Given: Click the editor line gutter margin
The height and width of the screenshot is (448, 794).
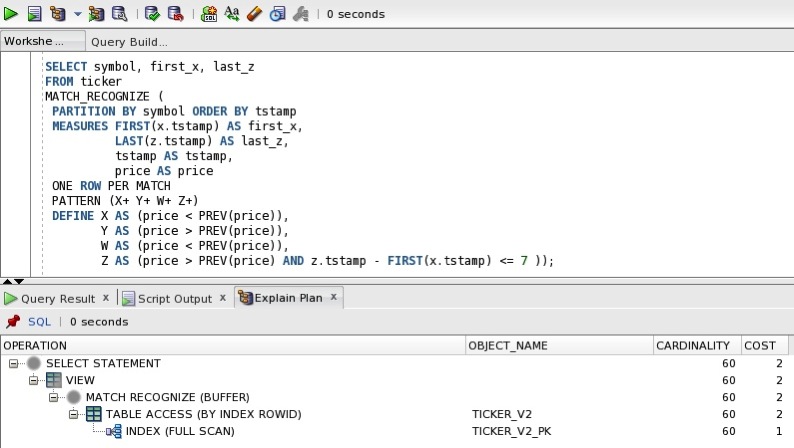Looking at the screenshot, I should pos(15,163).
